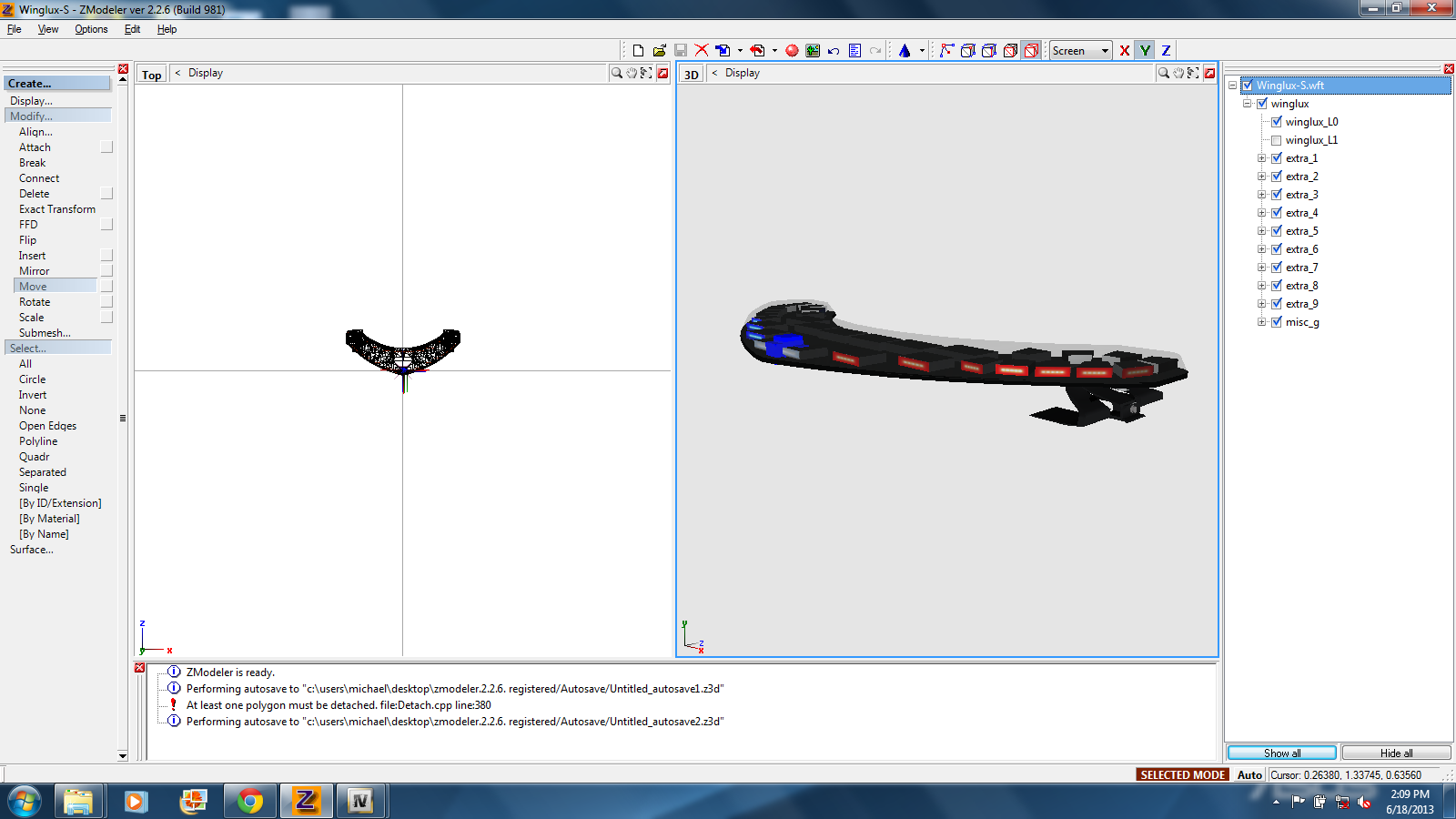The image size is (1456, 819).
Task: Open the File menu
Action: tap(15, 29)
